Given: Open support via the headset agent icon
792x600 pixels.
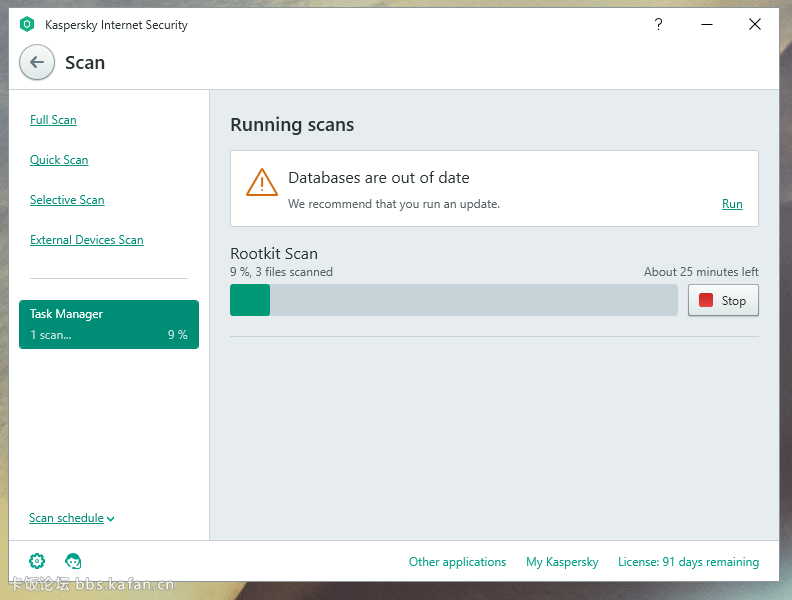Looking at the screenshot, I should (x=73, y=561).
